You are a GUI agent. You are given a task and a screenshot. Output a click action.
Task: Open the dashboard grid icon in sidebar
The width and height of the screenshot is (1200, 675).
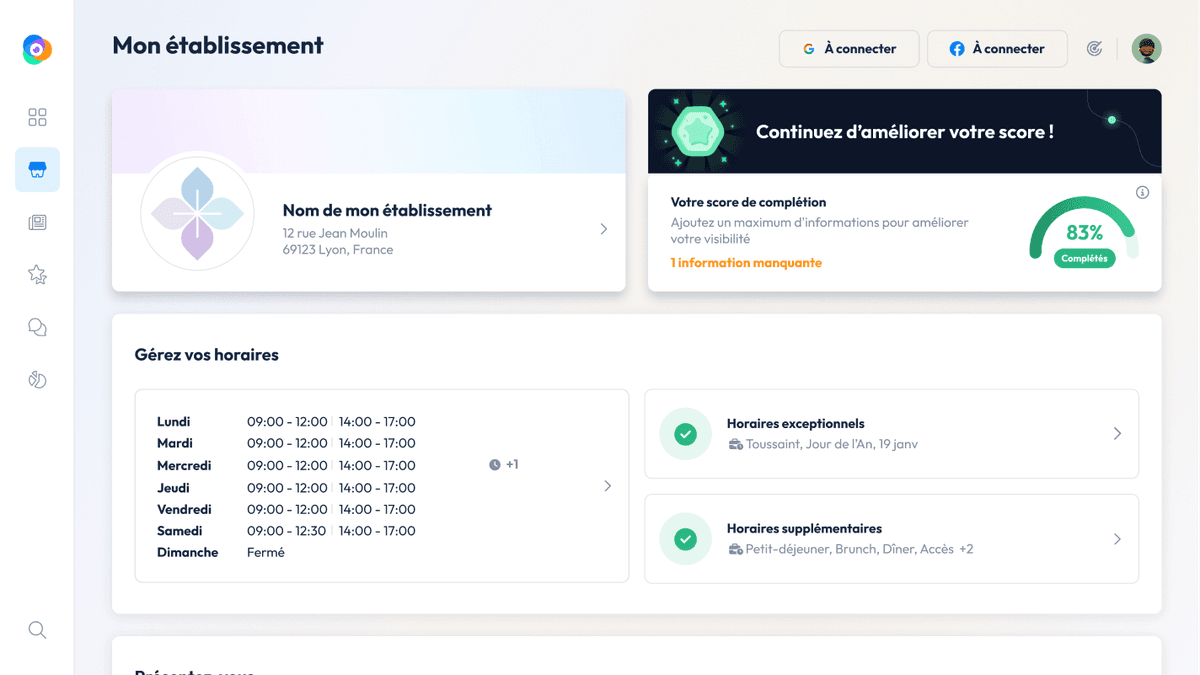[x=37, y=117]
